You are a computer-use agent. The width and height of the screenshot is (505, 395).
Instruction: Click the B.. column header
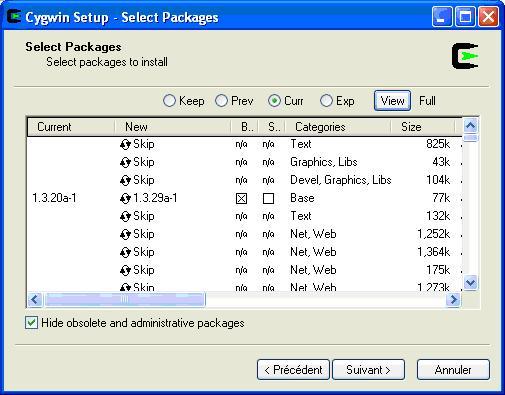point(244,127)
